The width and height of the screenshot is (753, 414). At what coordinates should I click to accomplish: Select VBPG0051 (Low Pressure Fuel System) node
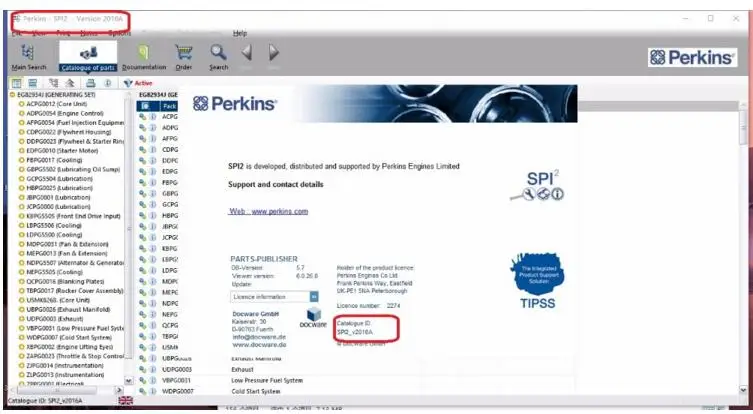pyautogui.click(x=74, y=328)
